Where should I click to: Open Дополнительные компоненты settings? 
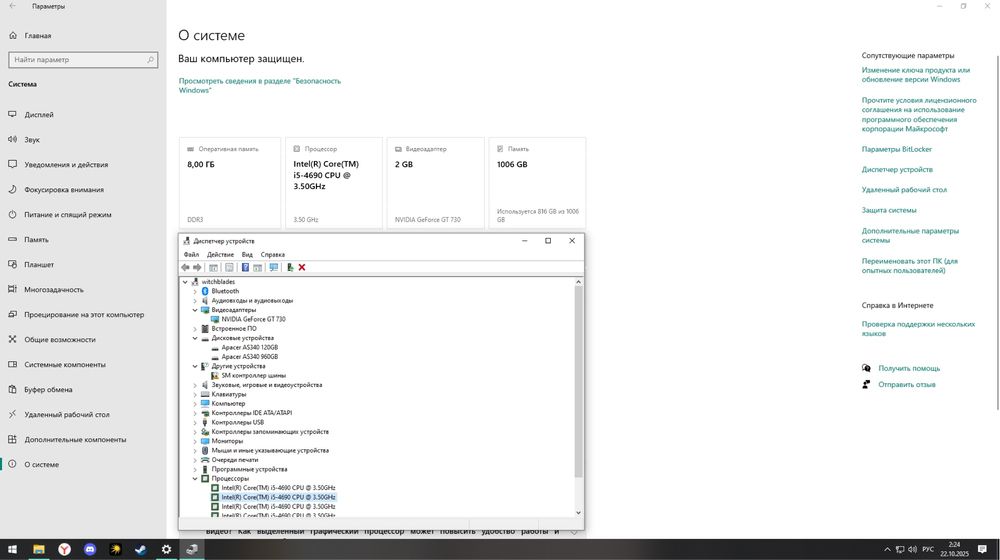(x=75, y=439)
